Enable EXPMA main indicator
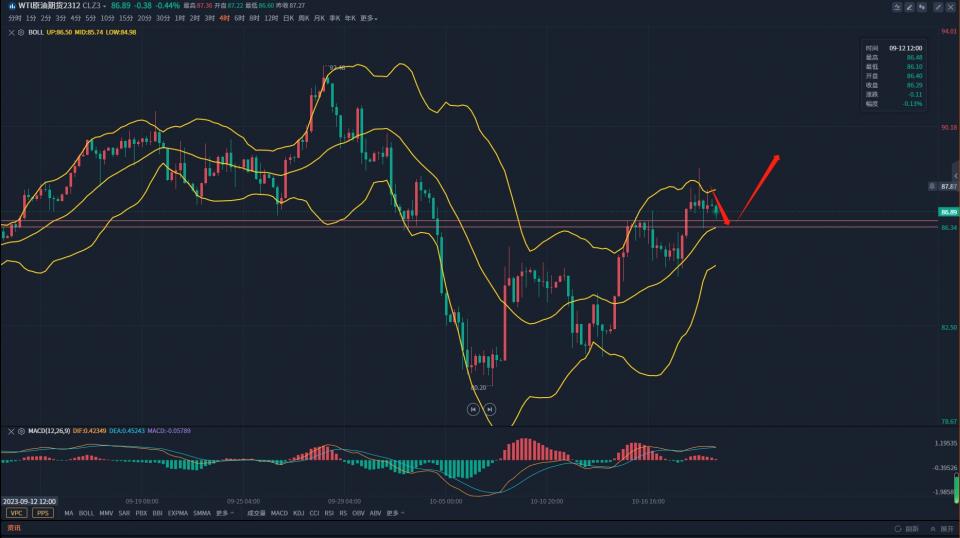This screenshot has width=960, height=538. point(178,513)
